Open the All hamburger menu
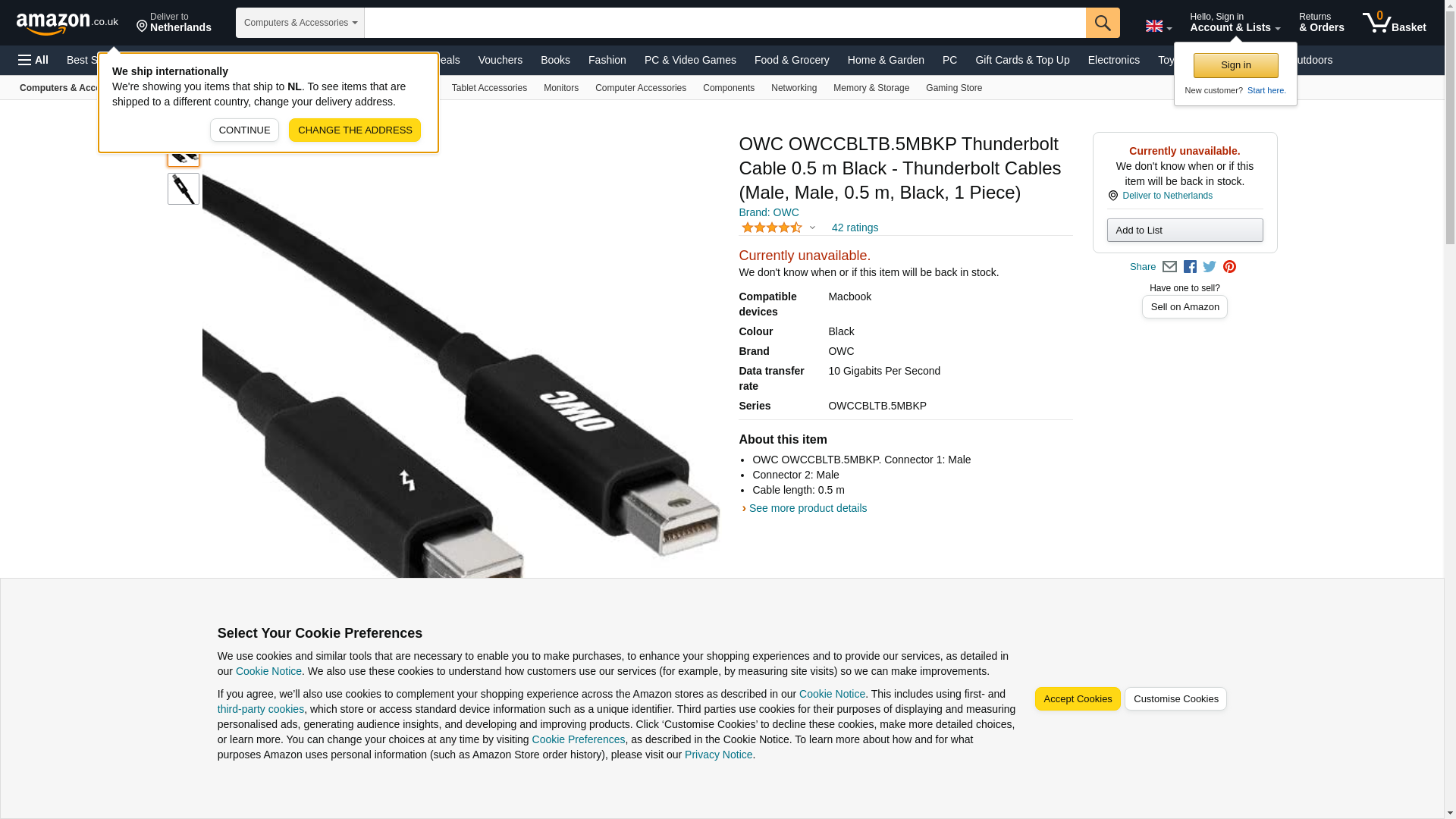The width and height of the screenshot is (1456, 819). (x=33, y=60)
